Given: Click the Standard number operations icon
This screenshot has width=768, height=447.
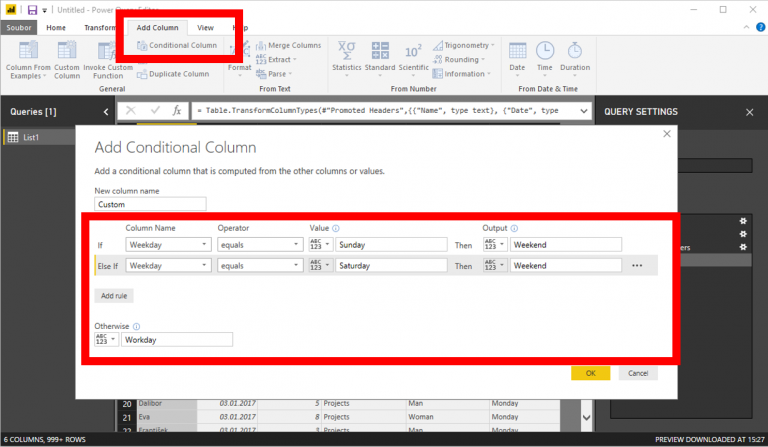Looking at the screenshot, I should tap(380, 50).
